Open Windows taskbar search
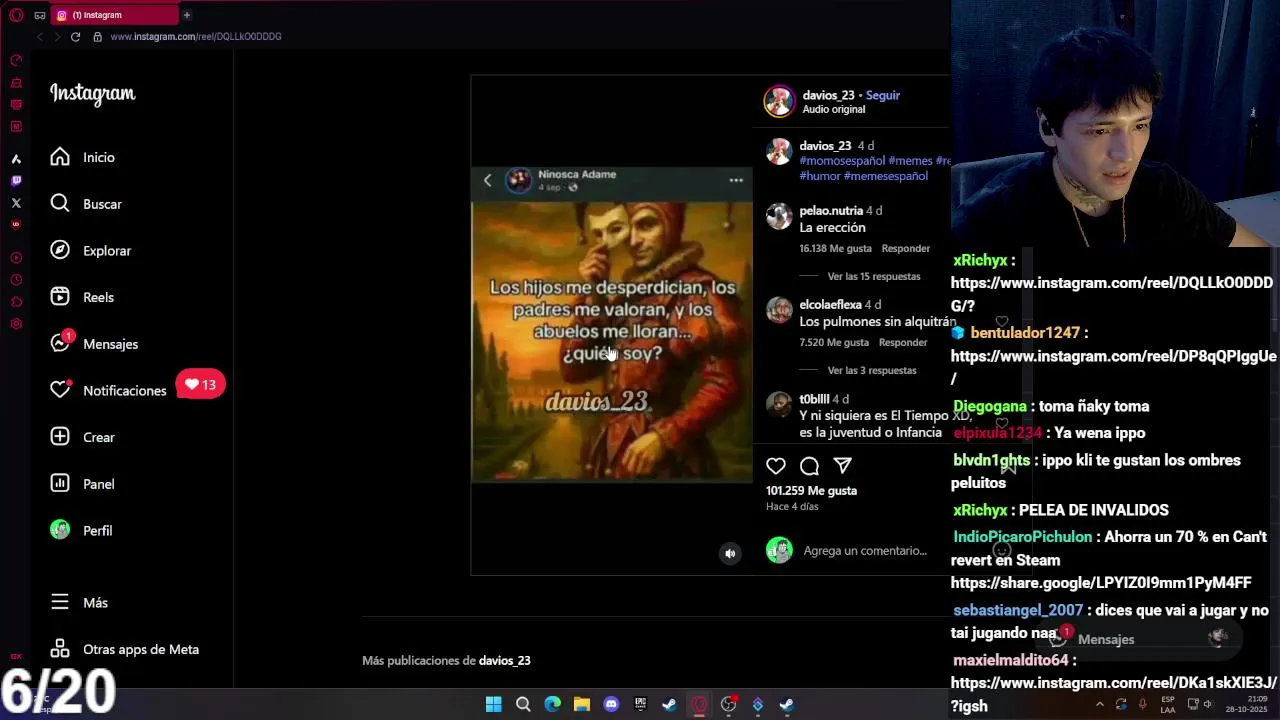 click(x=523, y=704)
